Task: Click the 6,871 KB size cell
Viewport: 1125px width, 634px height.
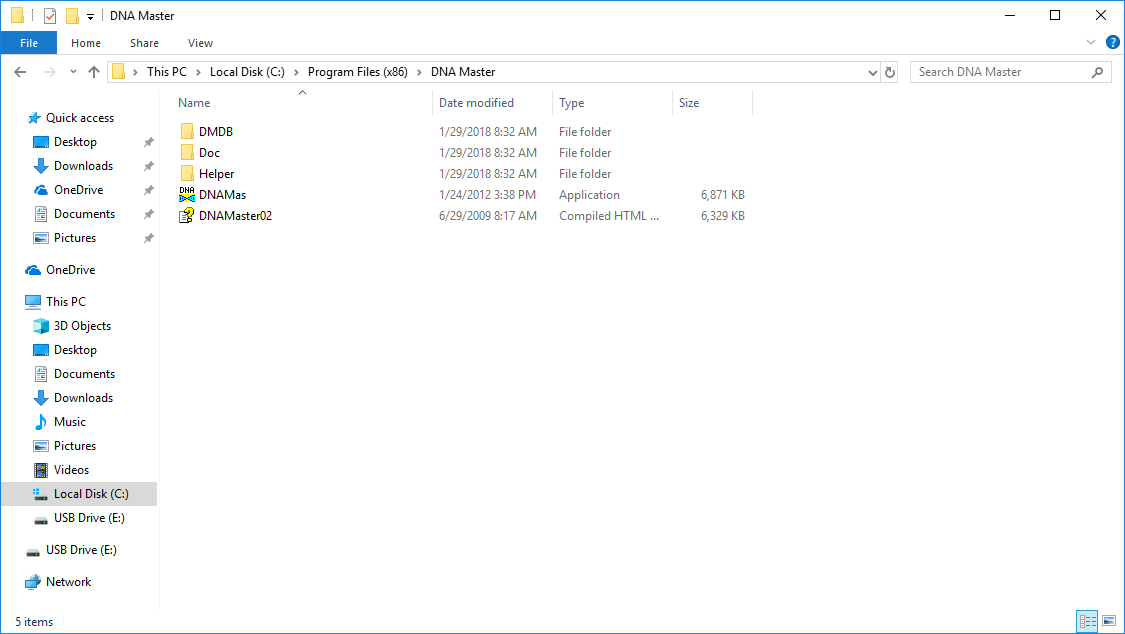Action: click(x=722, y=194)
